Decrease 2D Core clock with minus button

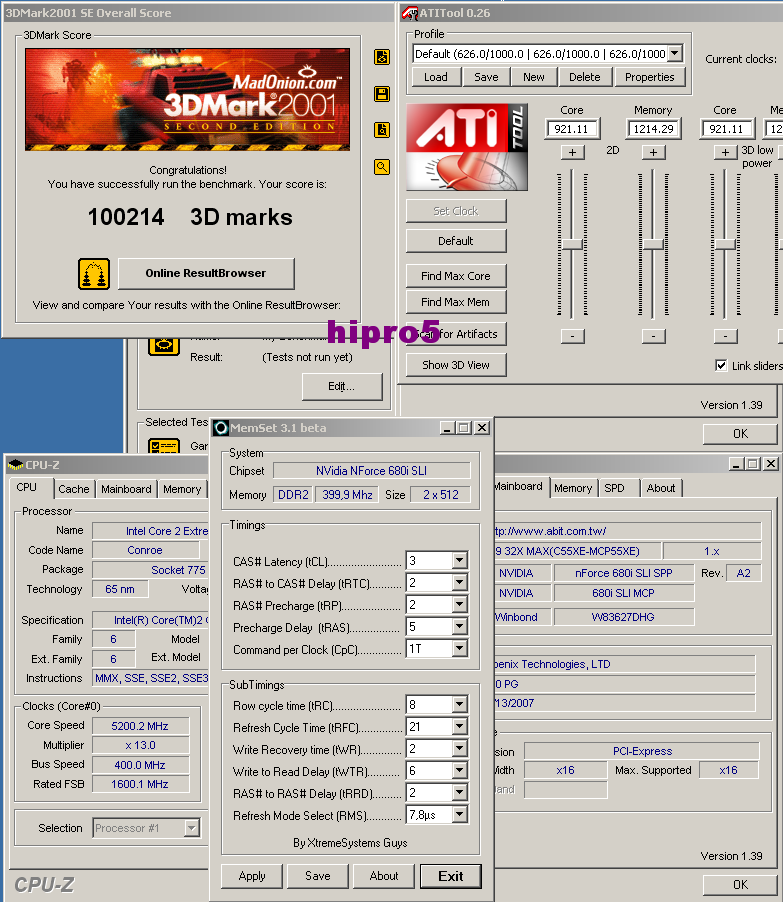point(572,335)
